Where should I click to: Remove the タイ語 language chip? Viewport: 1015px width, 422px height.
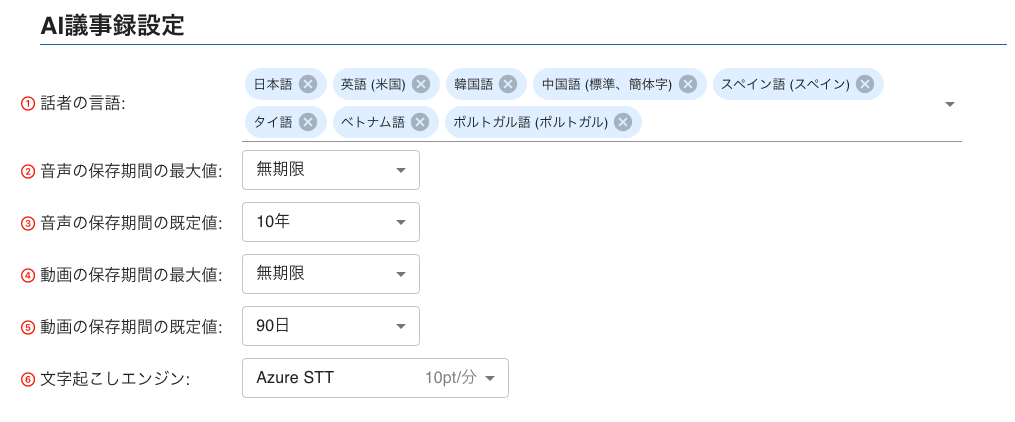click(x=308, y=122)
